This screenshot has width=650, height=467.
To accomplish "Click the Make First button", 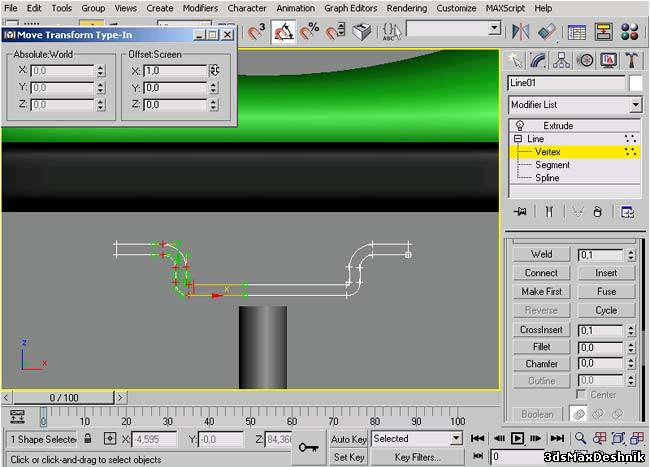I will (541, 291).
